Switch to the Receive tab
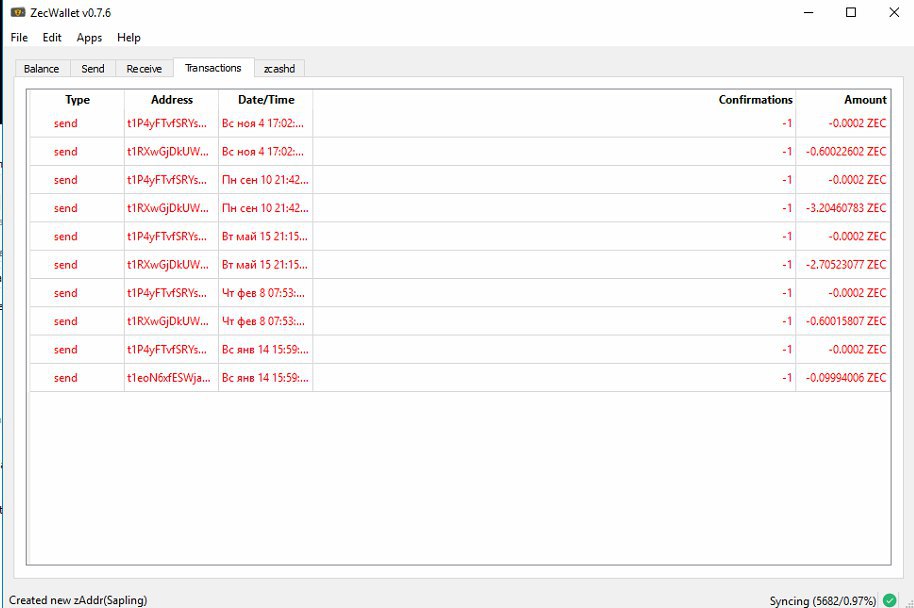The height and width of the screenshot is (608, 914). click(144, 69)
